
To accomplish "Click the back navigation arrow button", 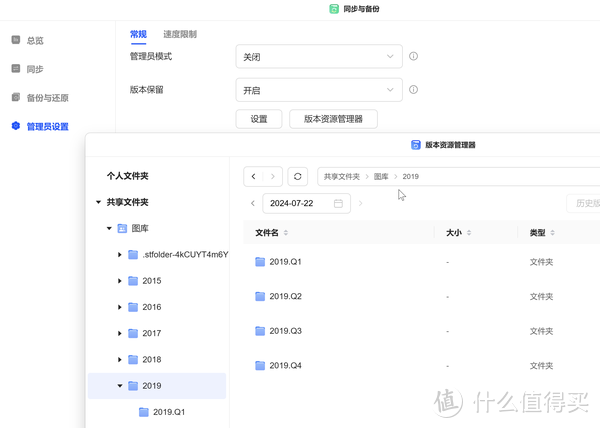I will [x=255, y=176].
